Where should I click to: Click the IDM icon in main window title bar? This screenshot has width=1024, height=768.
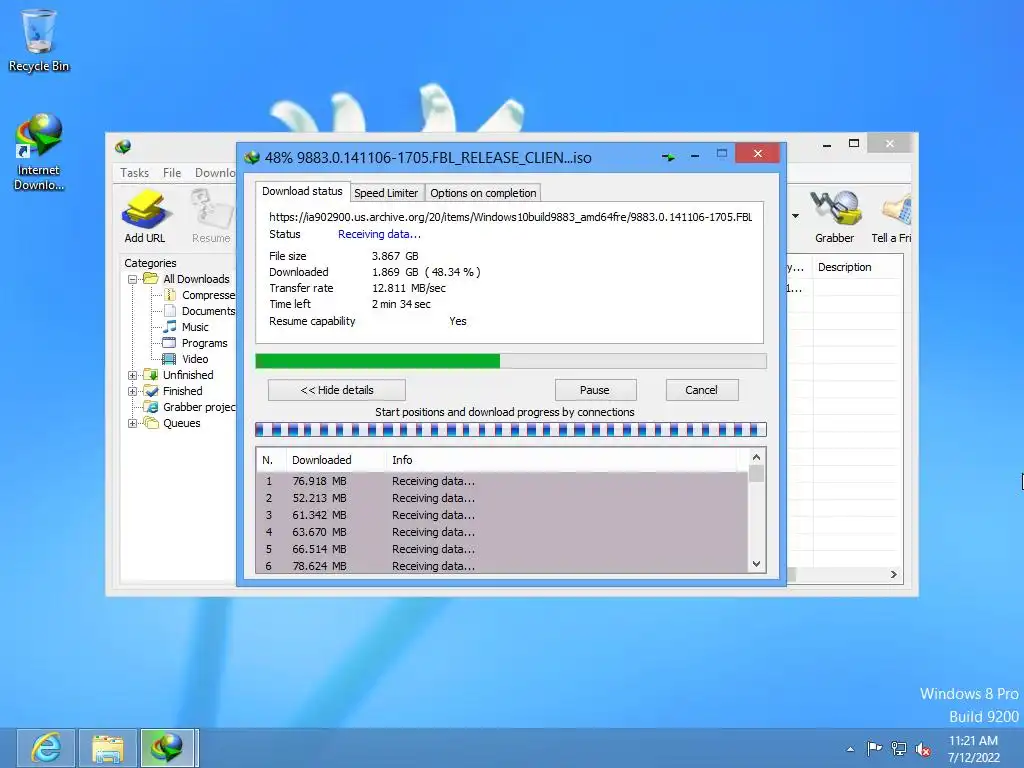click(123, 146)
